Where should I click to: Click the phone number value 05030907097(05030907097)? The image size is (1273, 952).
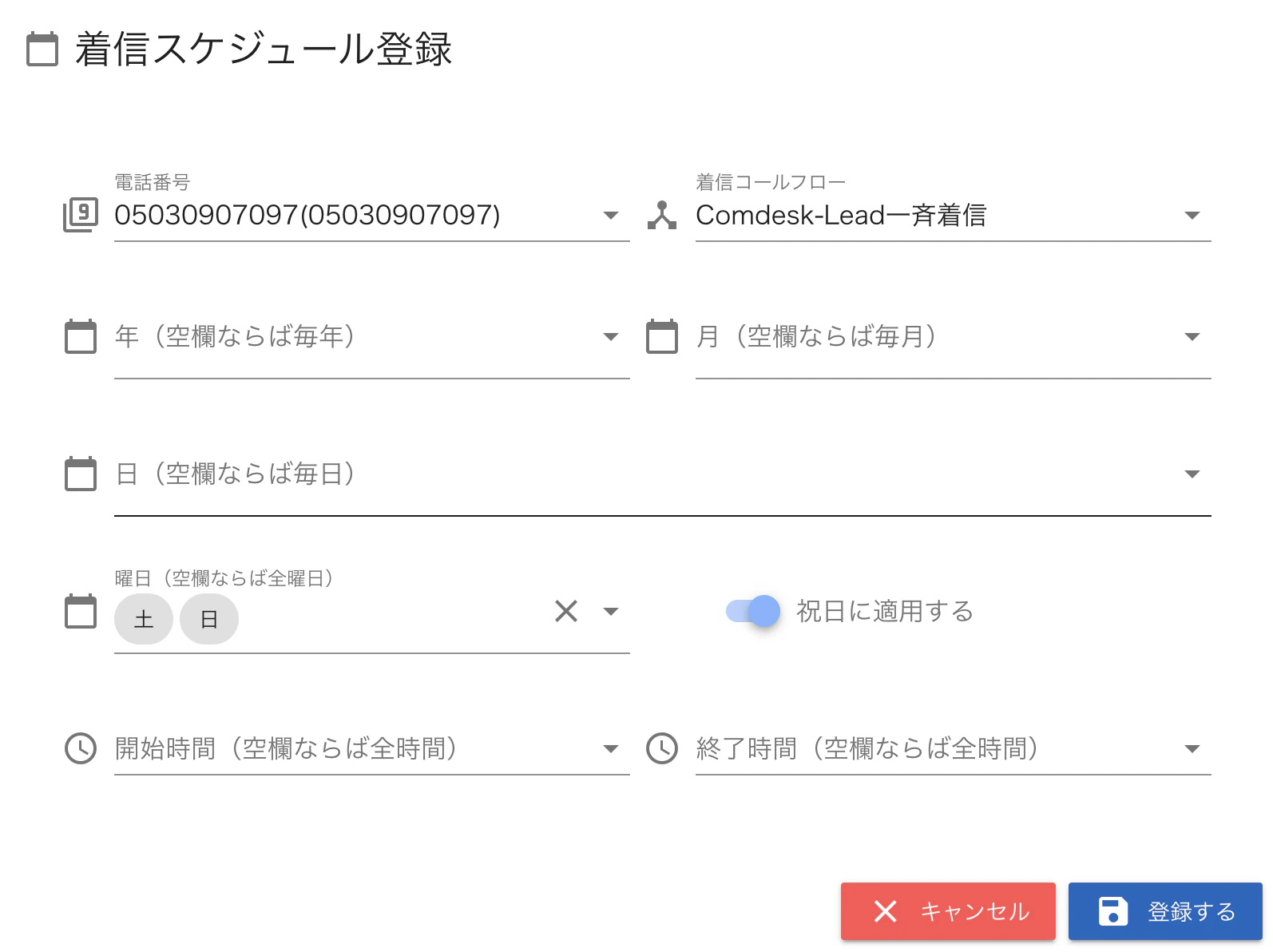point(307,215)
